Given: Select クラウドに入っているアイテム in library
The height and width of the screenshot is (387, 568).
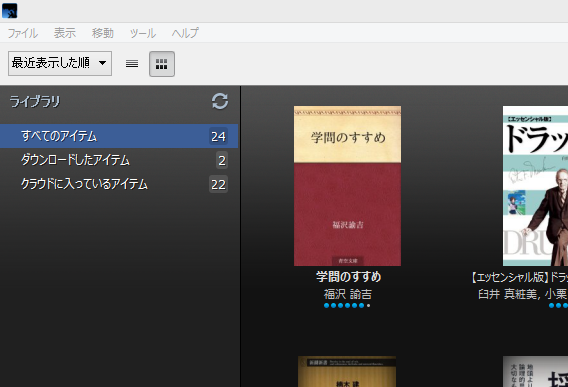Looking at the screenshot, I should pos(119,184).
